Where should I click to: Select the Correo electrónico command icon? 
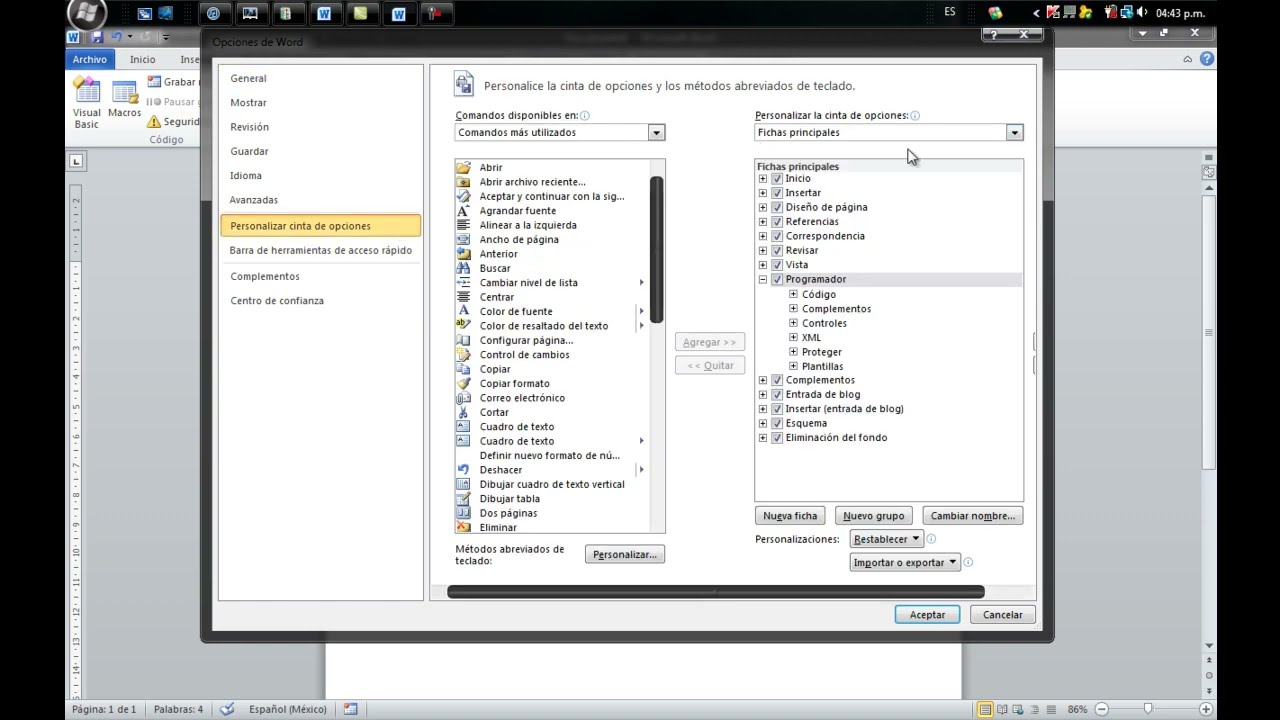click(x=463, y=397)
